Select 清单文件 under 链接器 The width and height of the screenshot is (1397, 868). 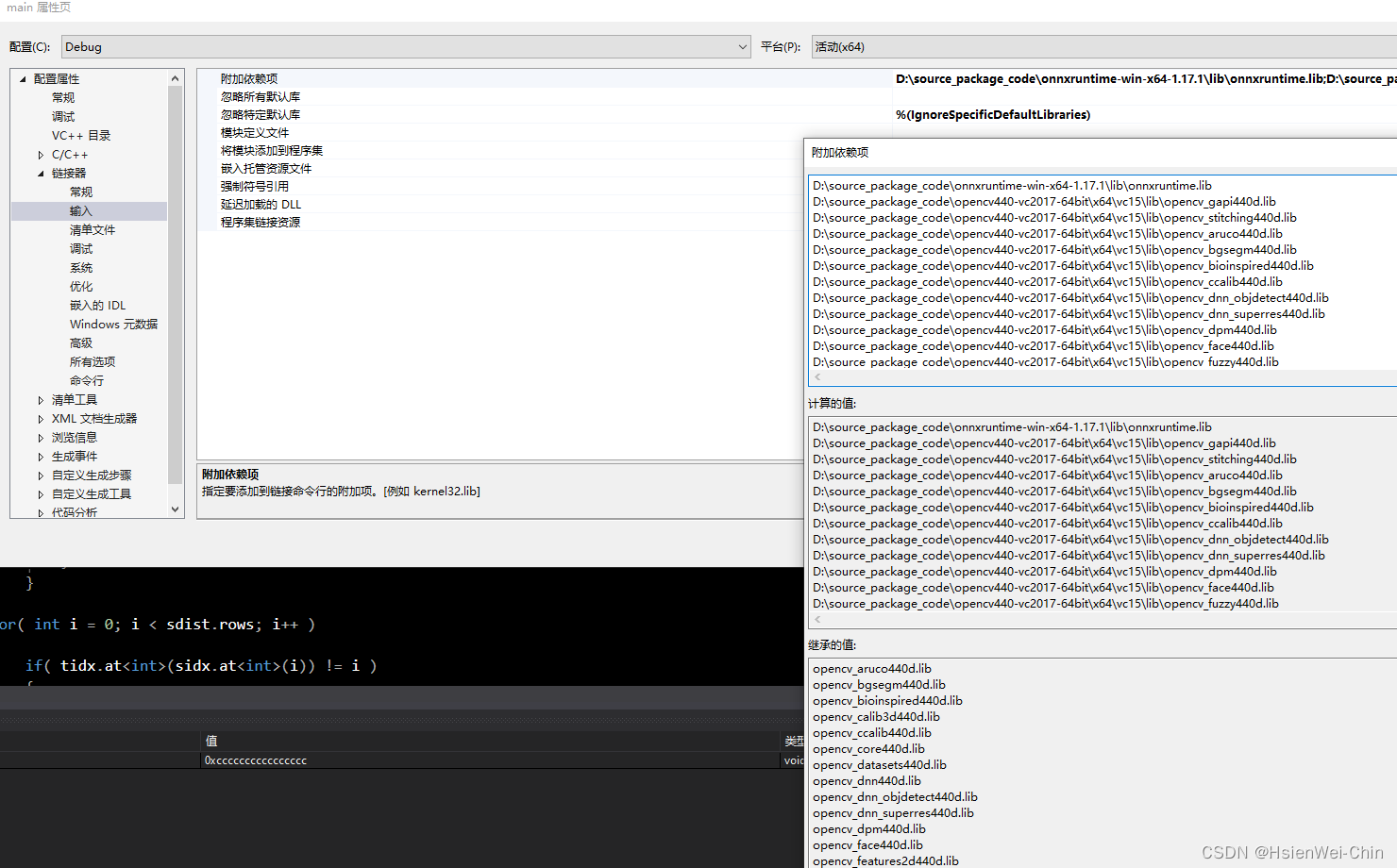pyautogui.click(x=93, y=230)
